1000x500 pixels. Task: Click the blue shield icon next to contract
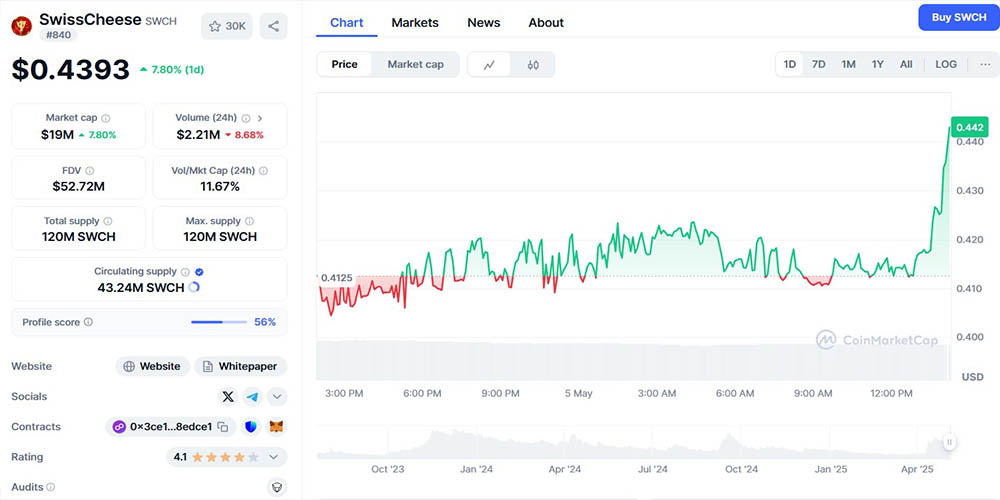(251, 427)
